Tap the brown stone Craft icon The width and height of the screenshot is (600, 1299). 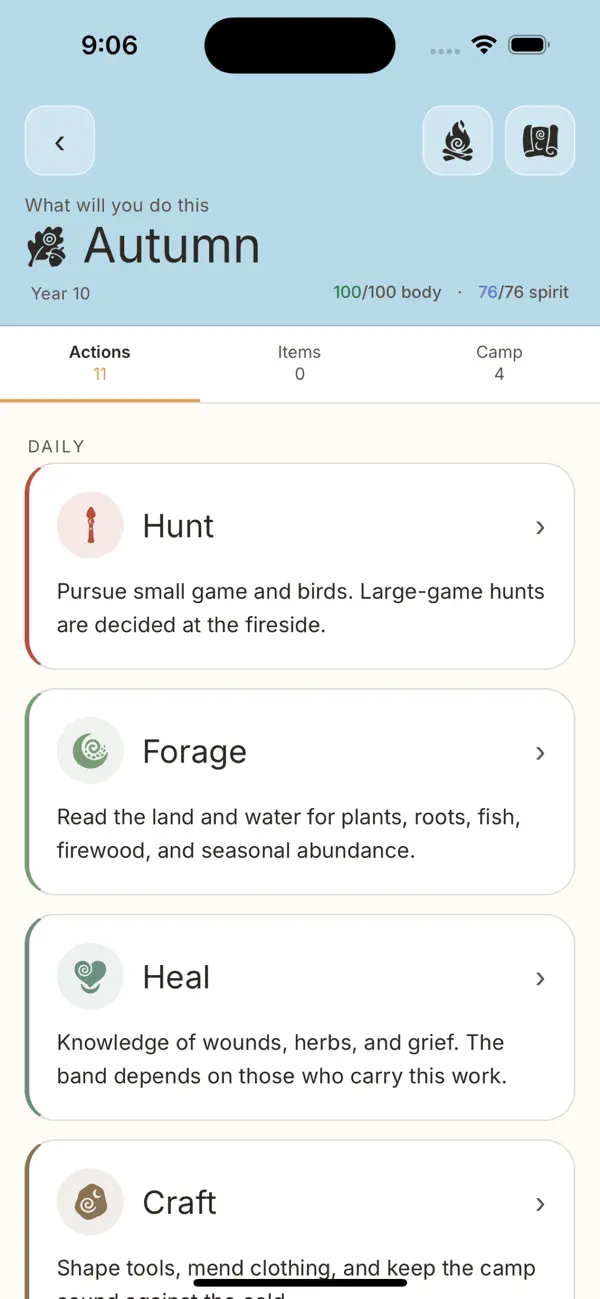point(90,1202)
